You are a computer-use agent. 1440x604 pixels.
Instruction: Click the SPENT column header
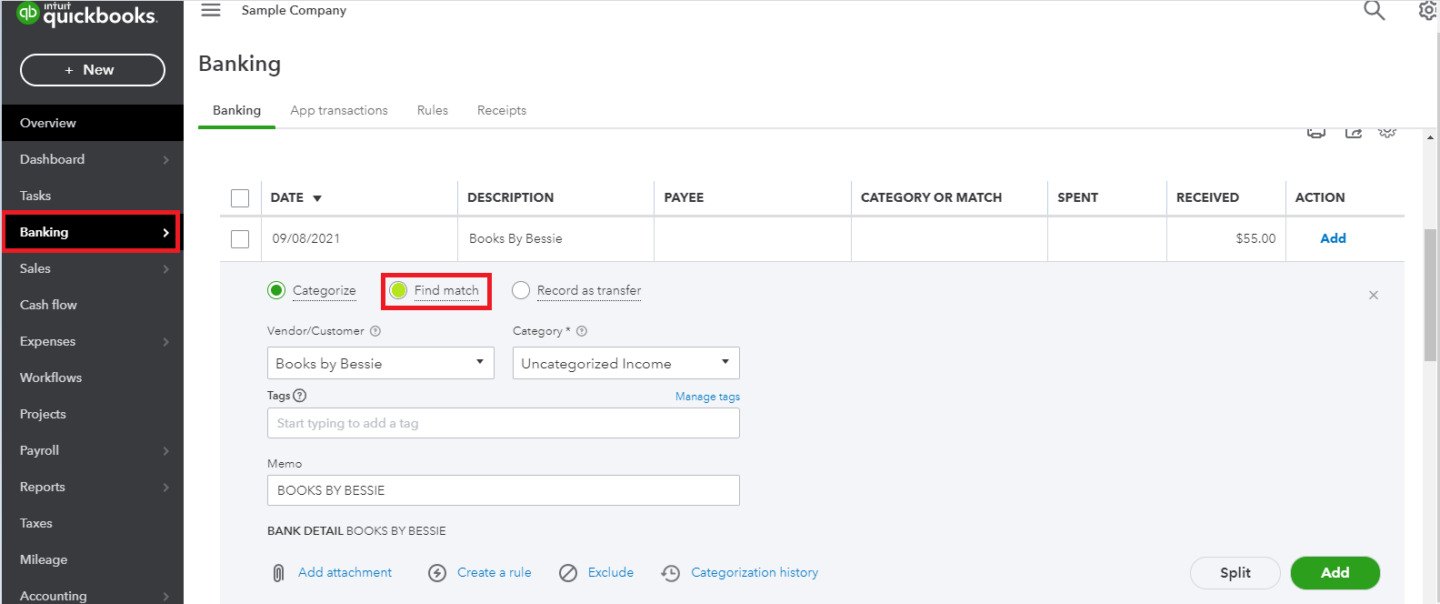pos(1078,198)
